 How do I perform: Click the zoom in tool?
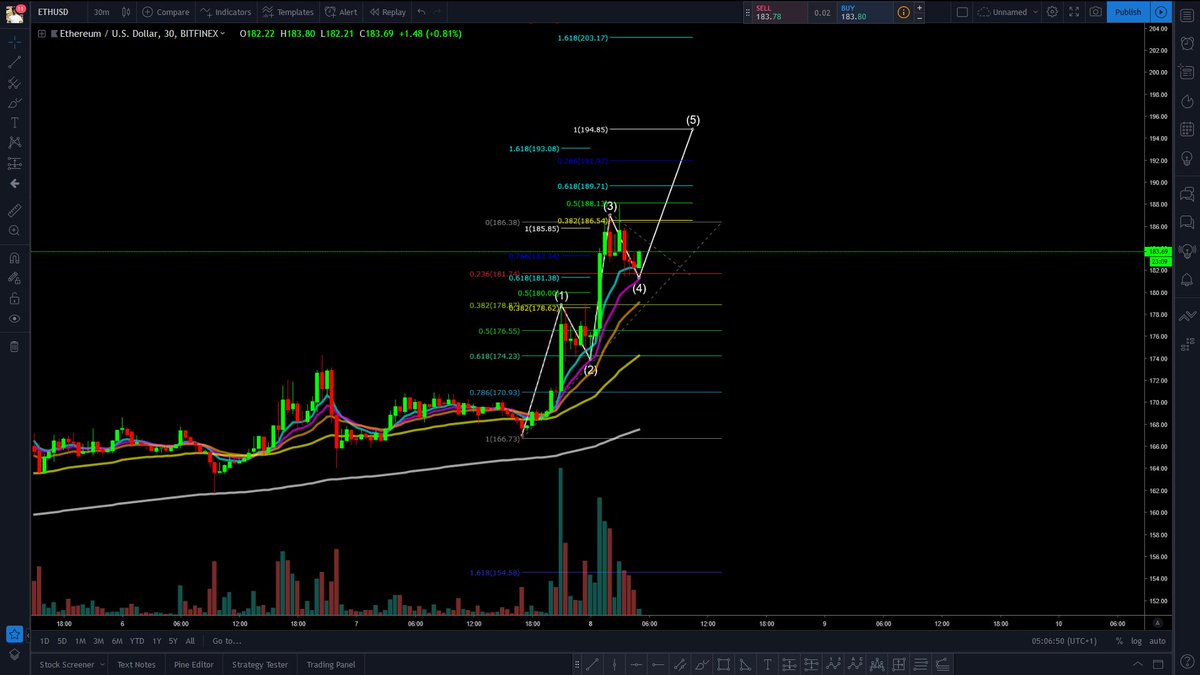(14, 231)
